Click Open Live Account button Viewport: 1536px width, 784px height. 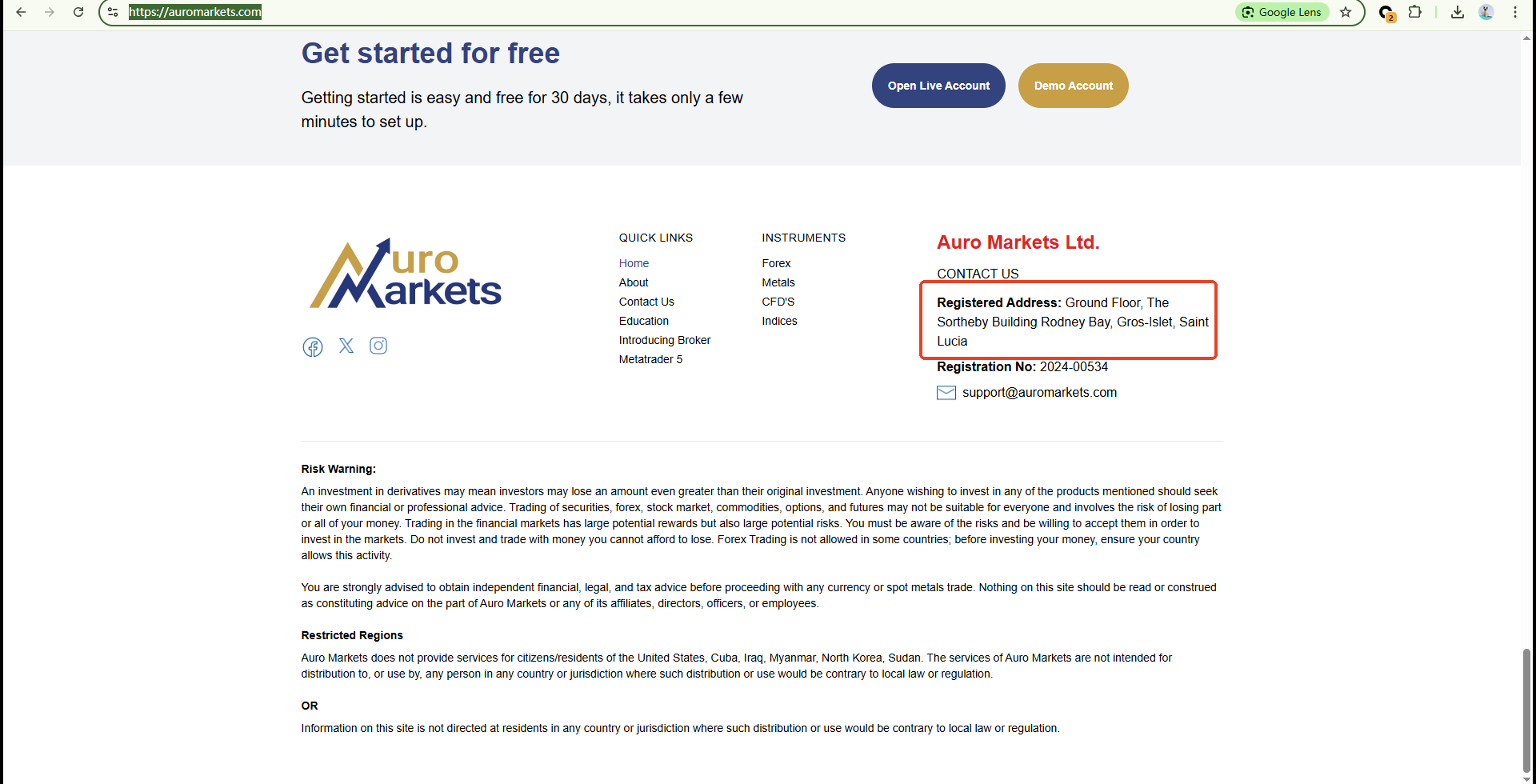[x=938, y=86]
